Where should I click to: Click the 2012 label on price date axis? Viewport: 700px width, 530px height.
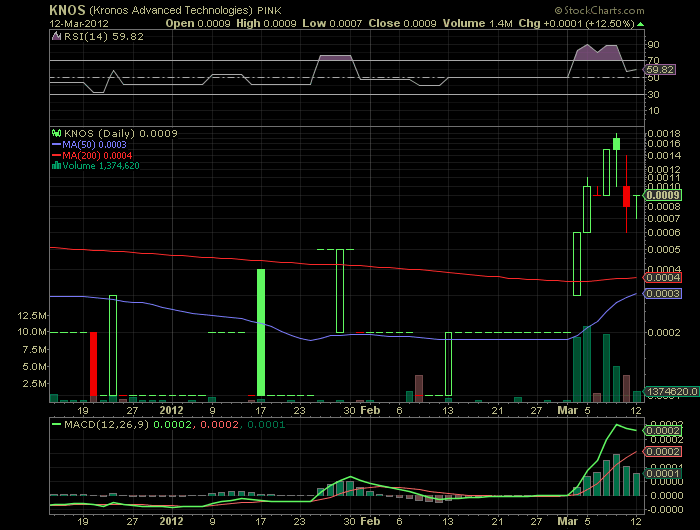pos(172,409)
